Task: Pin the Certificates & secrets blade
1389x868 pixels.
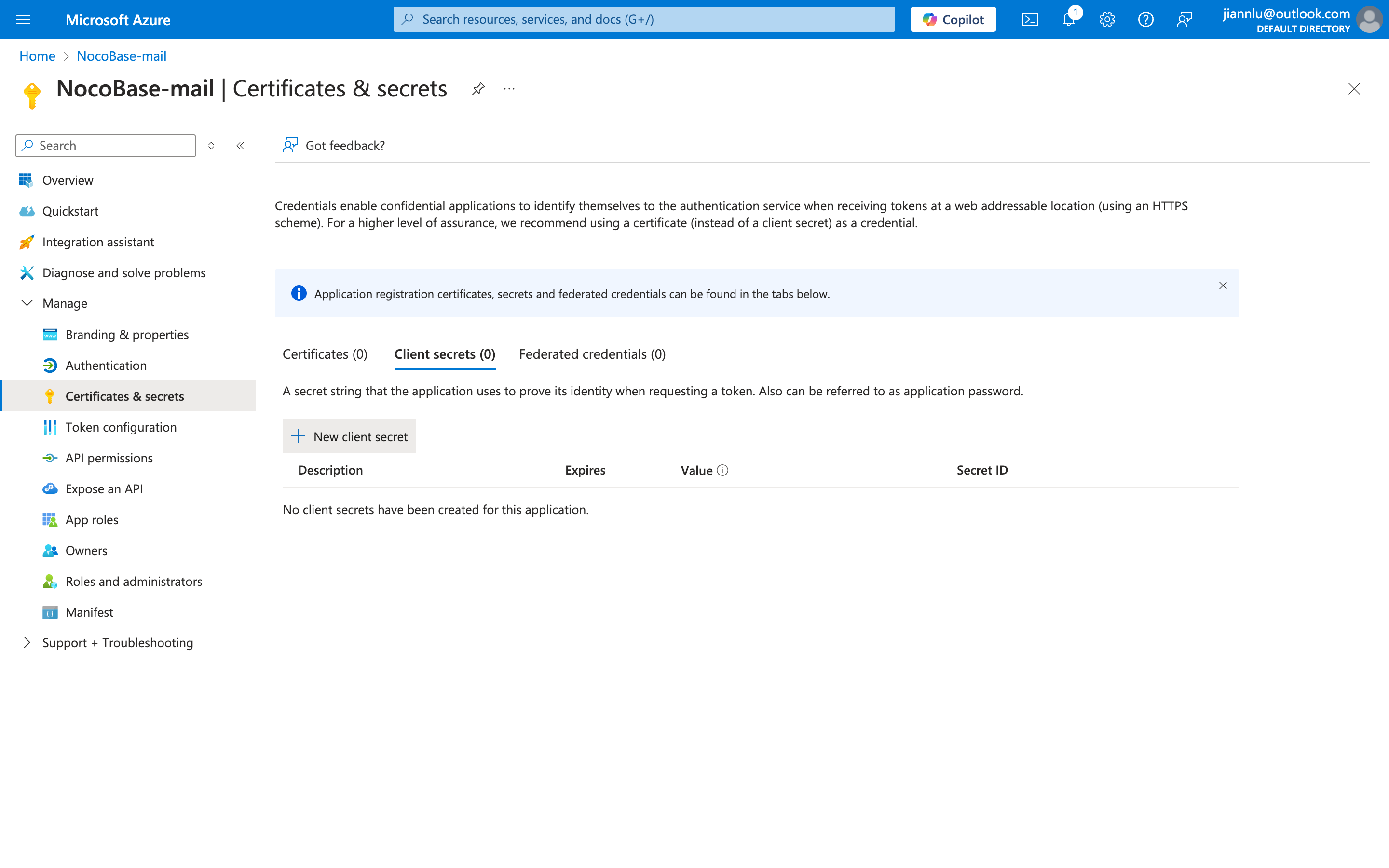Action: [x=478, y=89]
